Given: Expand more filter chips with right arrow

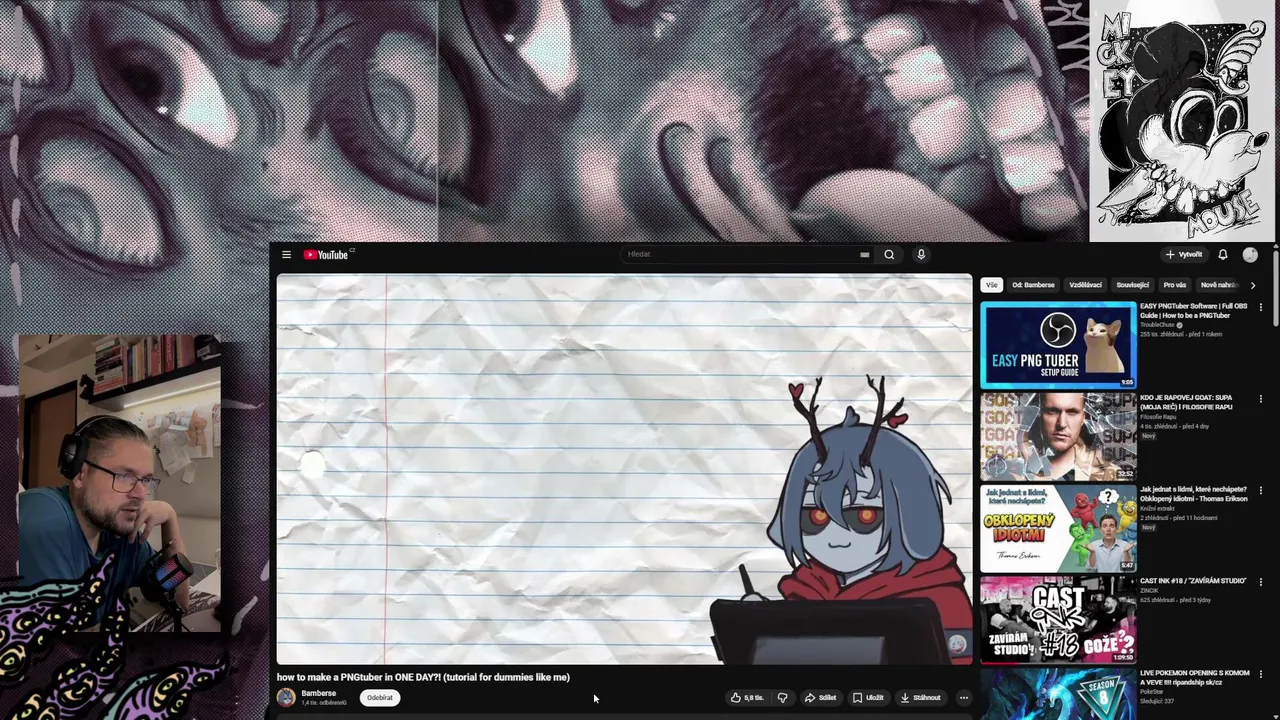Looking at the screenshot, I should coord(1253,285).
